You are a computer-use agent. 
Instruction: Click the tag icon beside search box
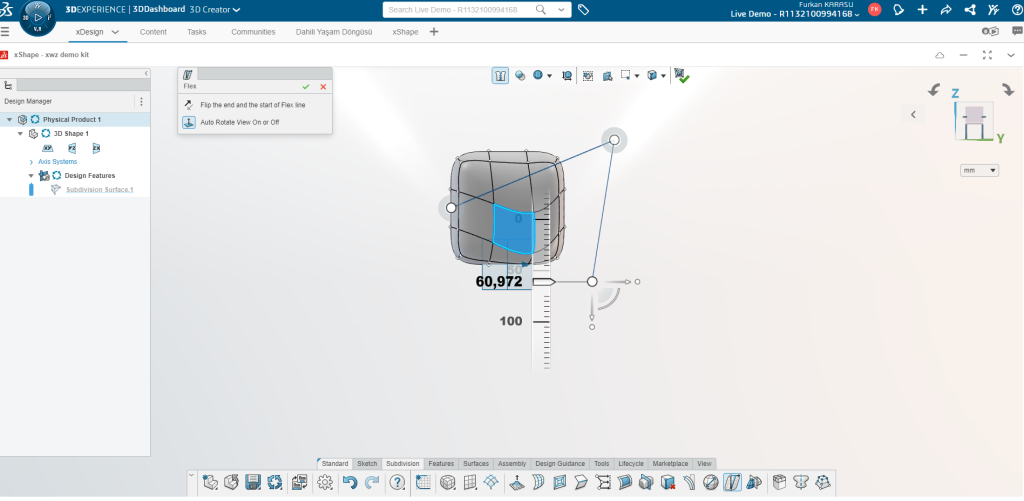[x=584, y=9]
